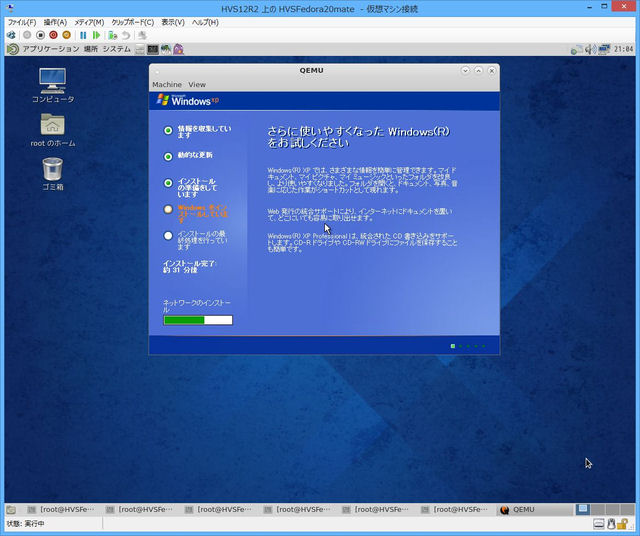The height and width of the screenshot is (536, 640).
Task: Open the メディア(M) menu
Action: (89, 22)
